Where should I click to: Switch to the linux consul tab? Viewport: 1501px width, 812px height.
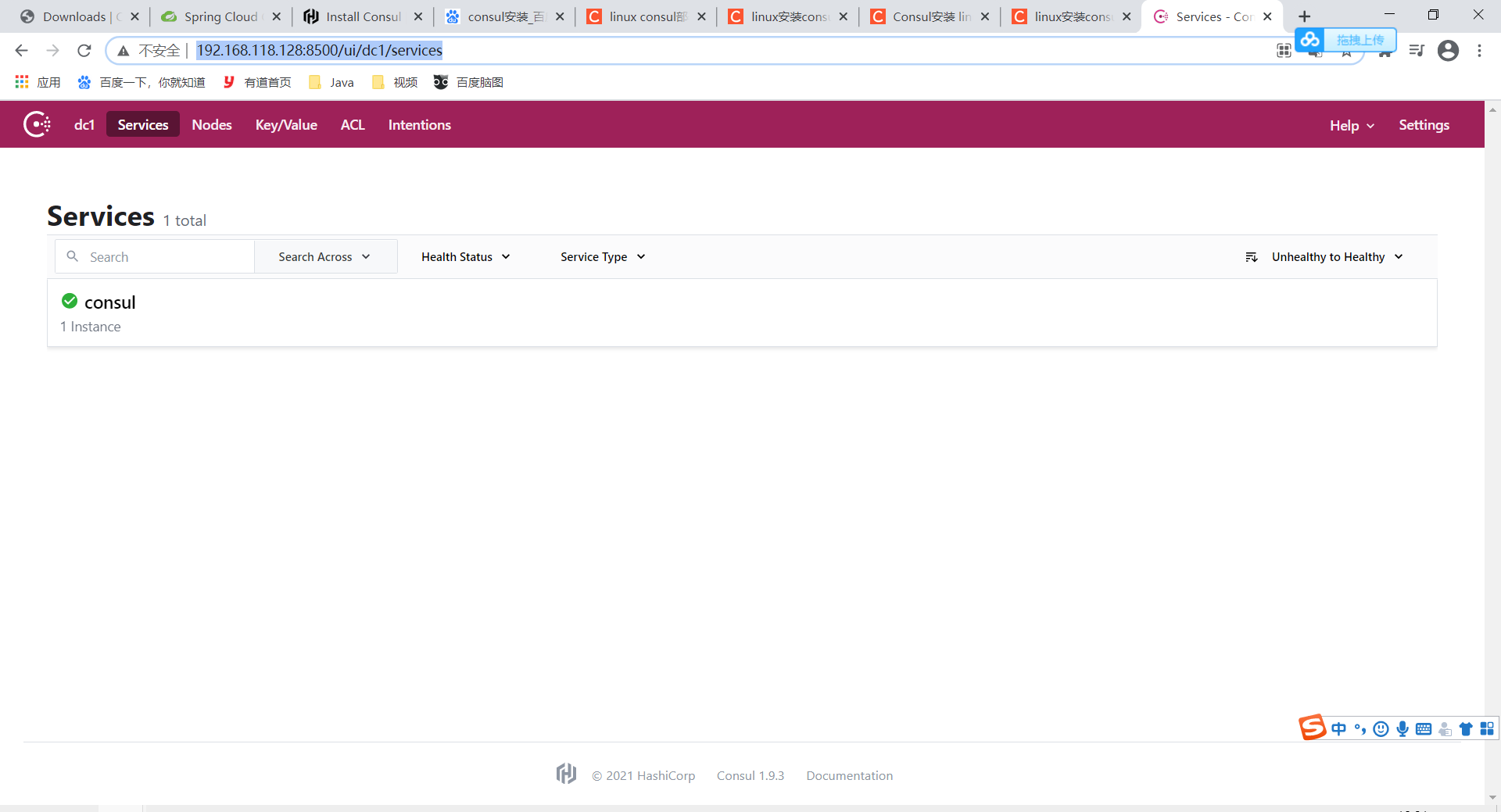(x=647, y=16)
